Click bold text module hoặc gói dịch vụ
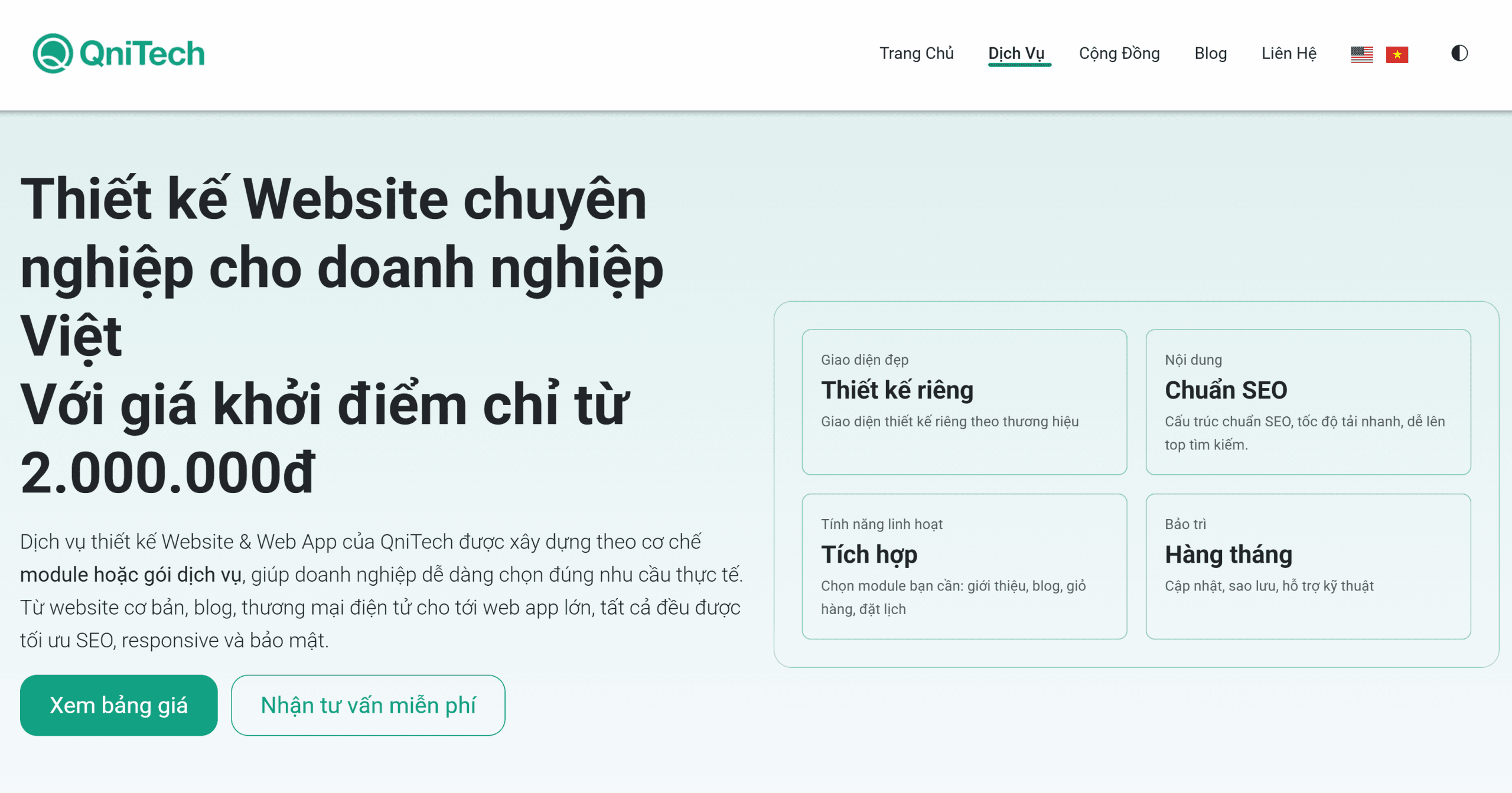Image resolution: width=1512 pixels, height=793 pixels. pyautogui.click(x=131, y=575)
